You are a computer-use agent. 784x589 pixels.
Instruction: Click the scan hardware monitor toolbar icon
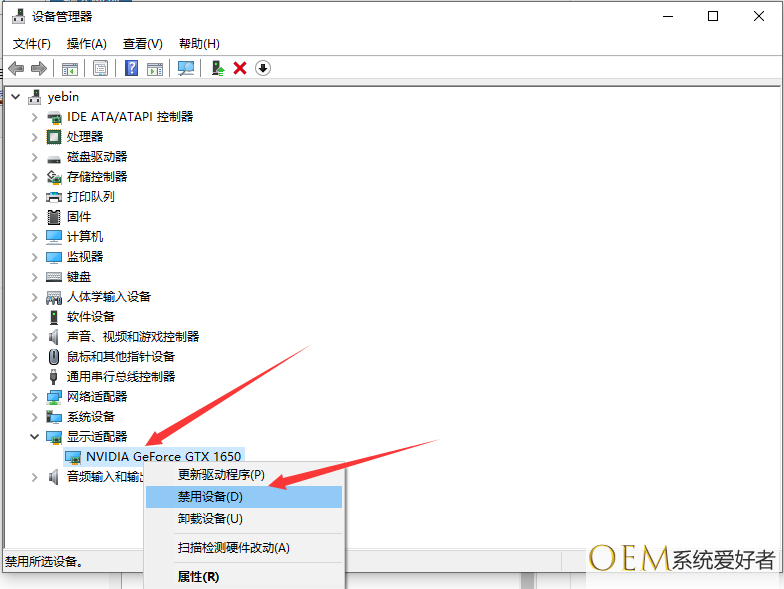coord(185,68)
